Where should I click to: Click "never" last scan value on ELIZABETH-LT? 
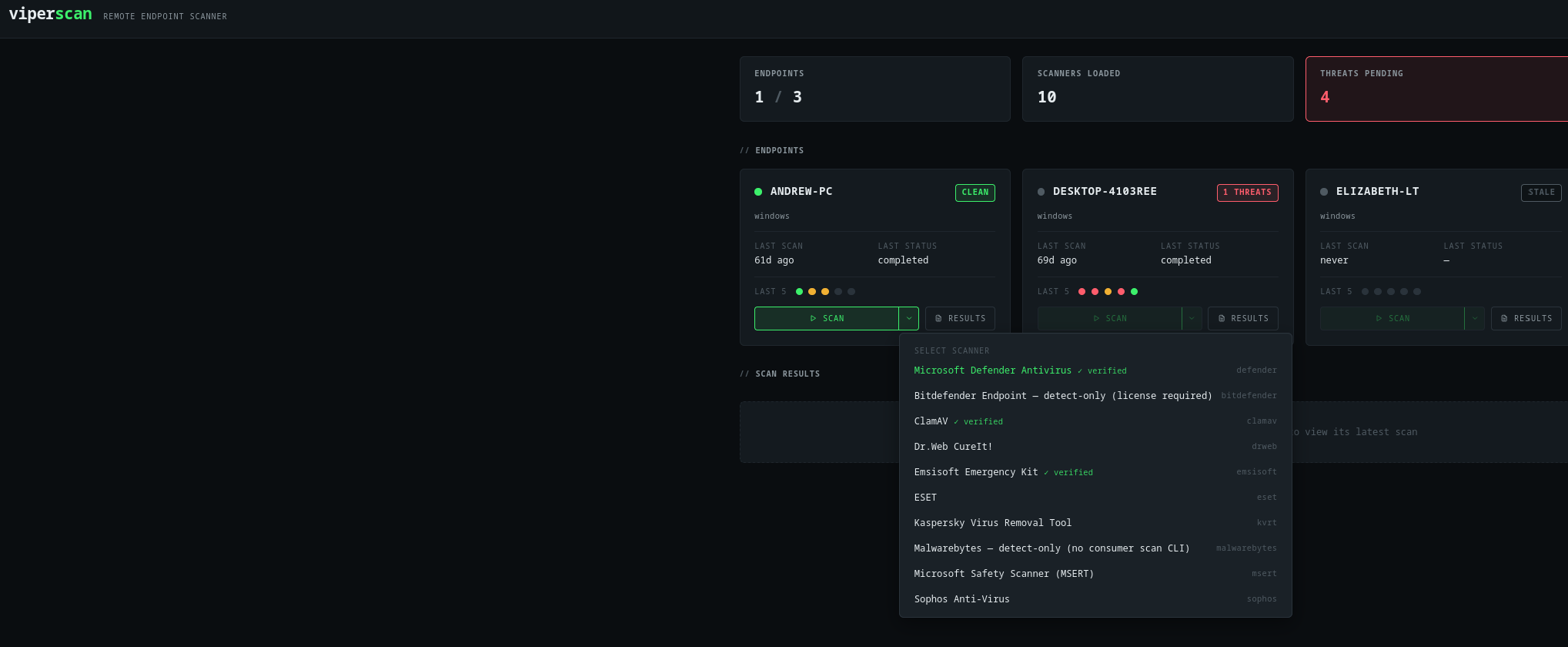coord(1334,260)
